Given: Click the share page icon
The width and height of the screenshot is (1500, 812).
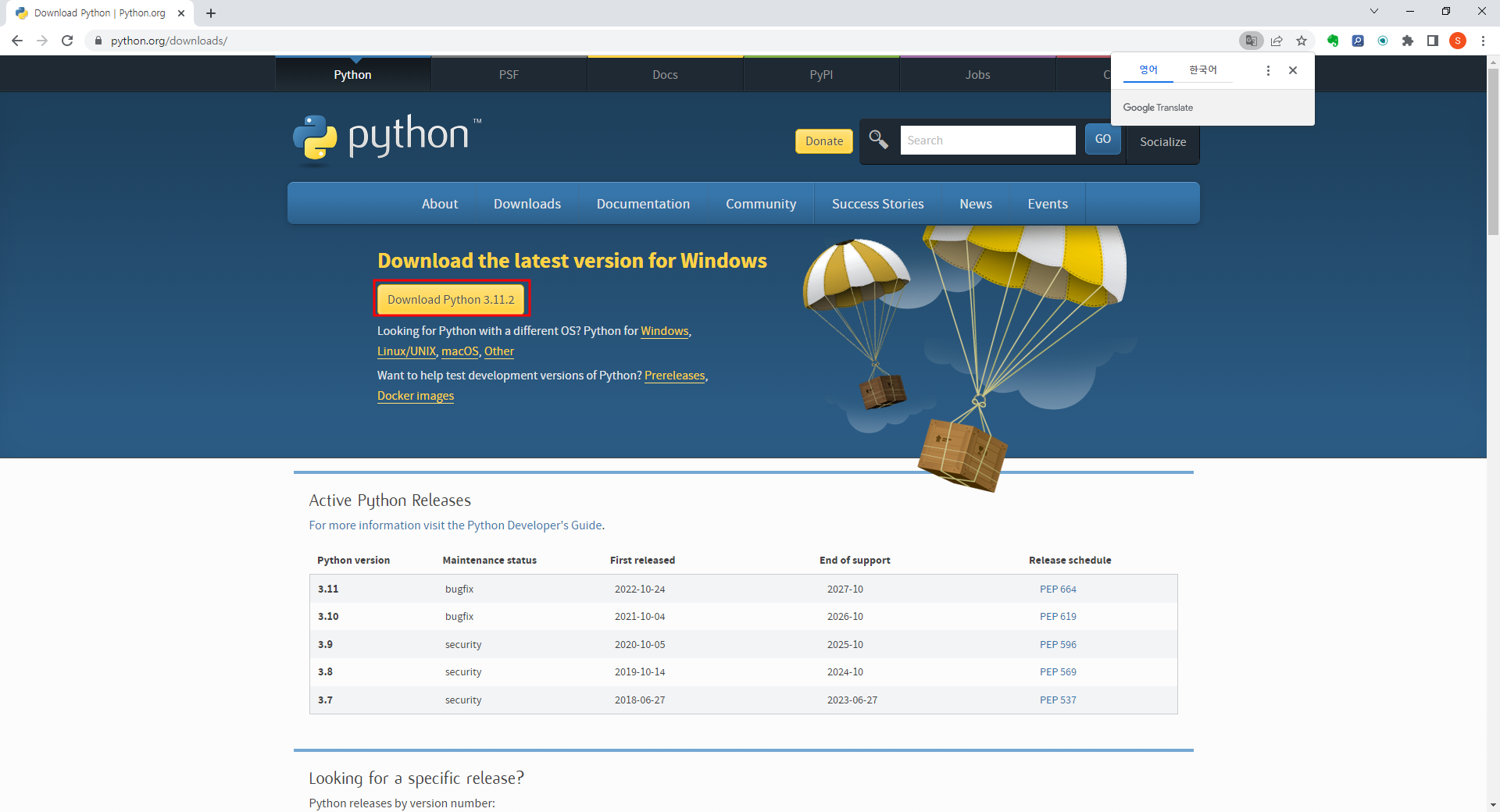Looking at the screenshot, I should [1277, 41].
